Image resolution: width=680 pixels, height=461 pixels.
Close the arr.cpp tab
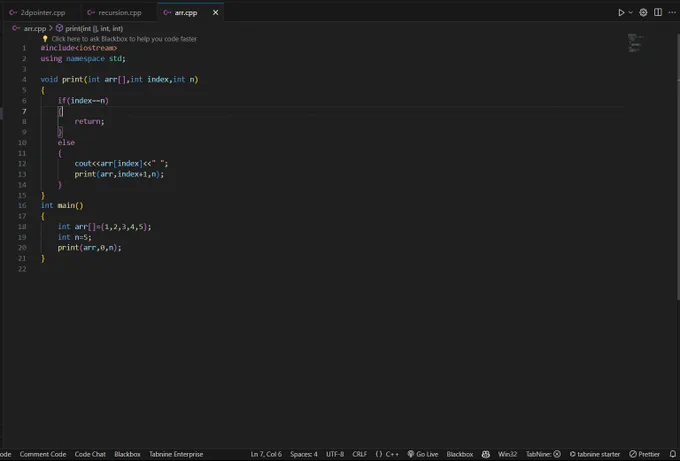(216, 13)
